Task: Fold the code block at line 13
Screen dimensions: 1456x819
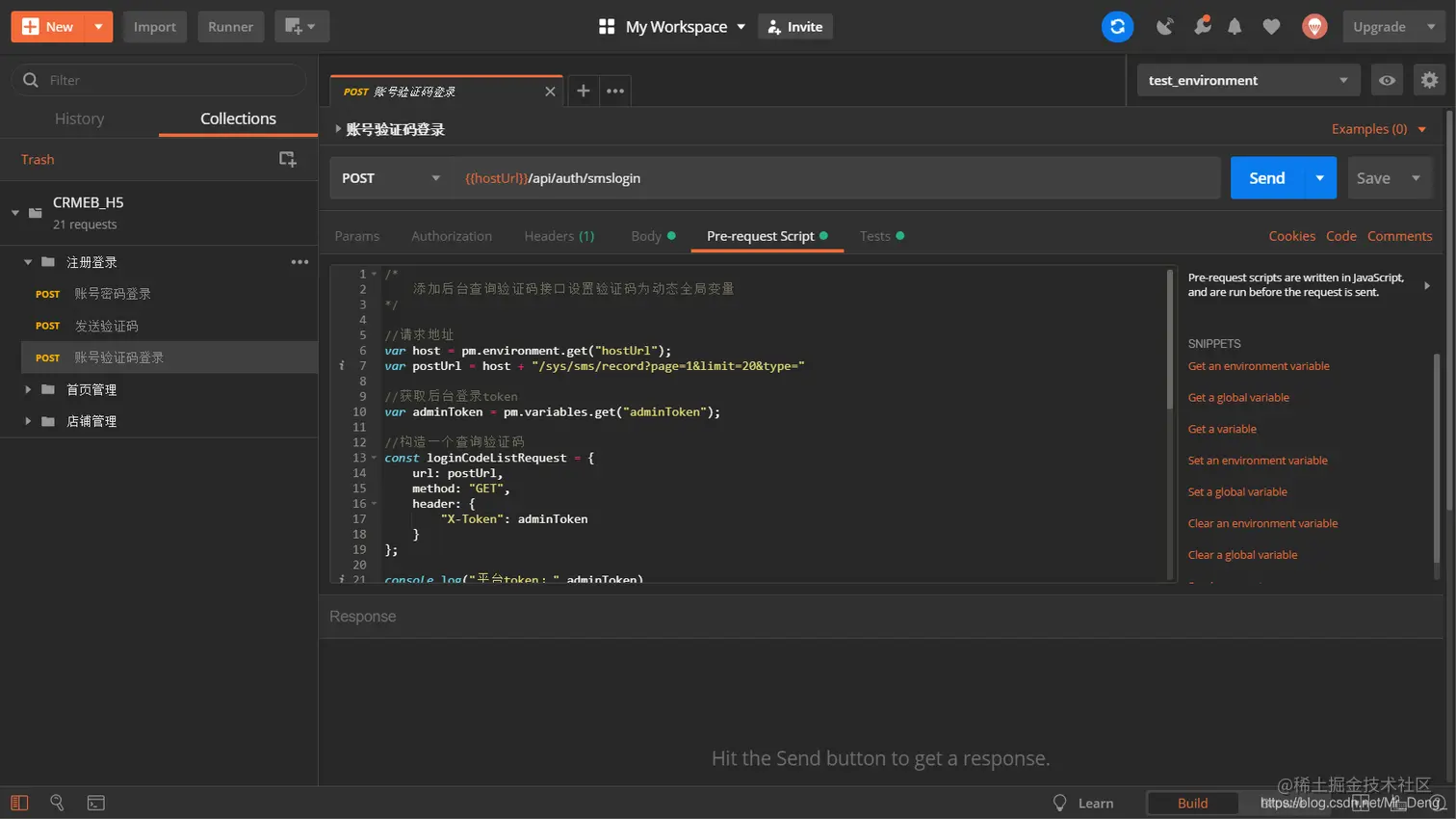Action: coord(375,458)
